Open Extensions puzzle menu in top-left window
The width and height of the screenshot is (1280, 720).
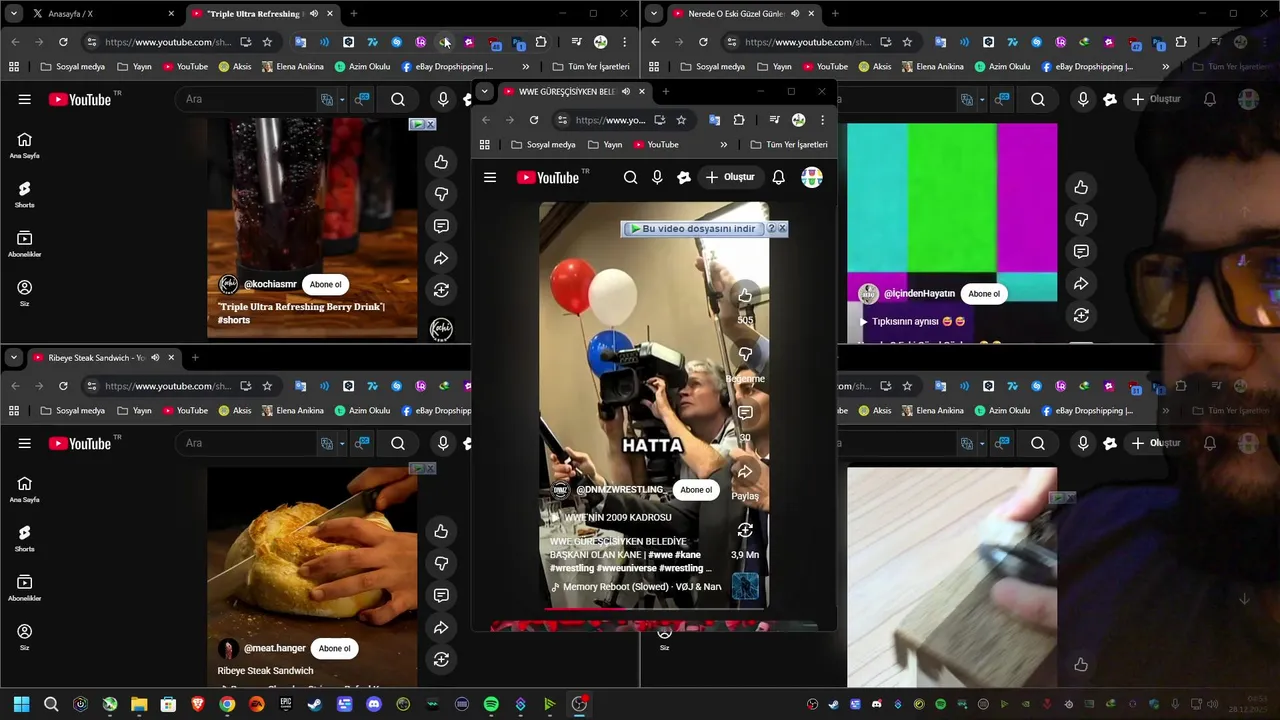coord(541,42)
